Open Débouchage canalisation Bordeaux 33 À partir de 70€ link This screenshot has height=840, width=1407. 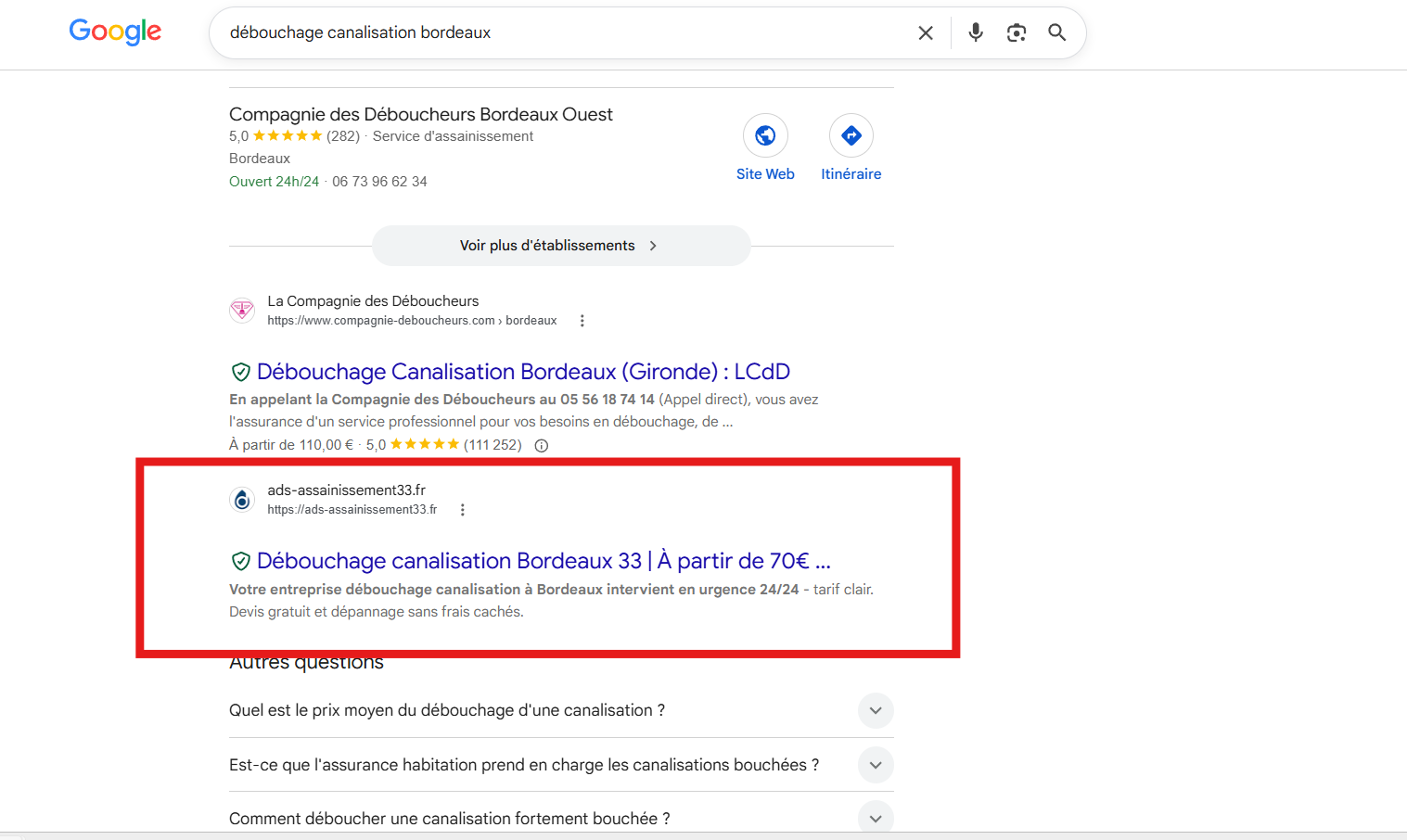(x=544, y=561)
